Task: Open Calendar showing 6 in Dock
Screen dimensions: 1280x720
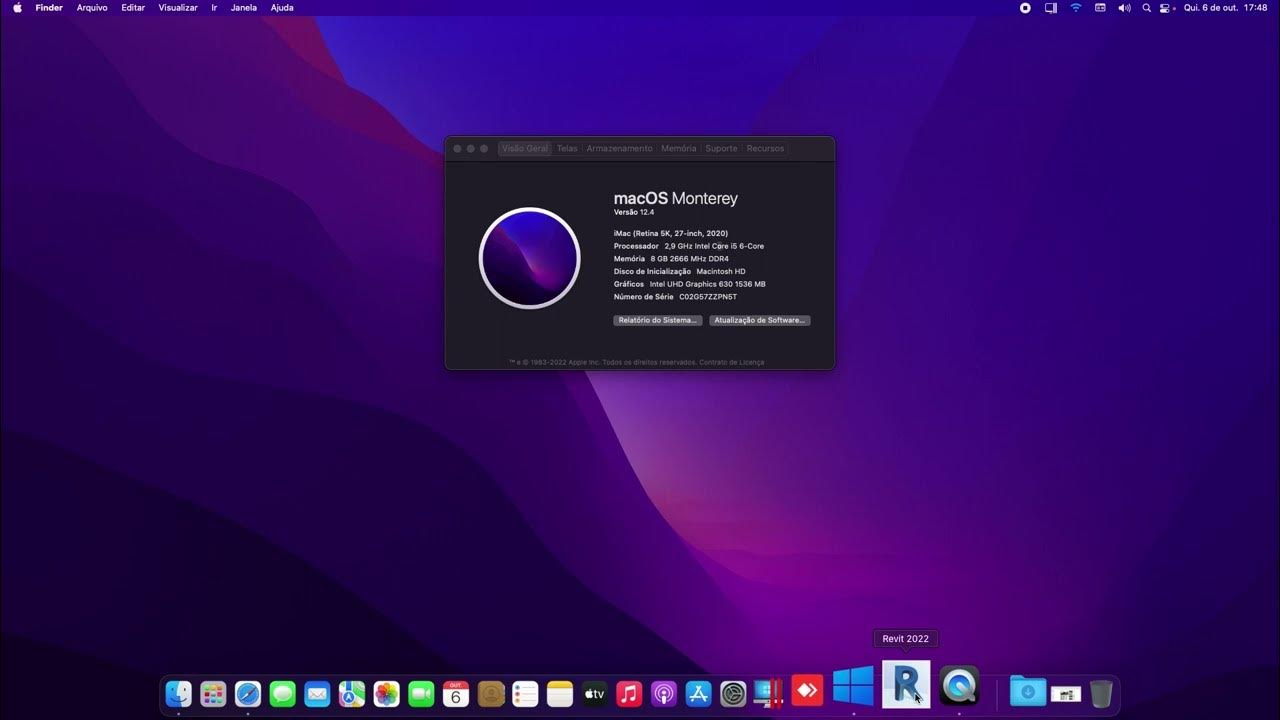Action: coord(456,693)
